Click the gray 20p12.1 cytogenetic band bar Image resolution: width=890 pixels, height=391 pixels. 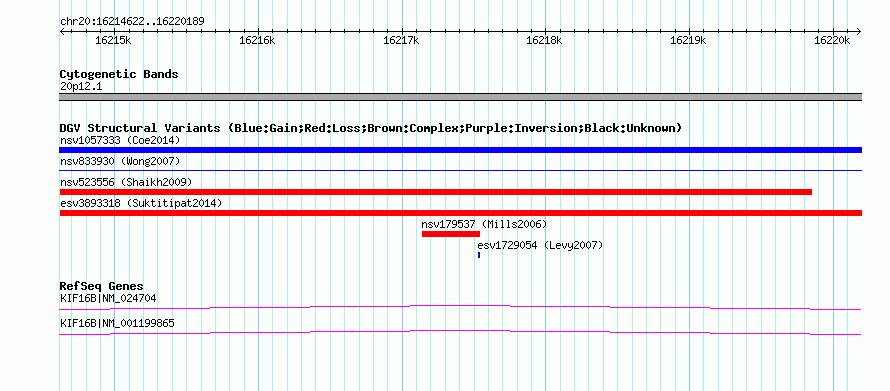(x=460, y=97)
